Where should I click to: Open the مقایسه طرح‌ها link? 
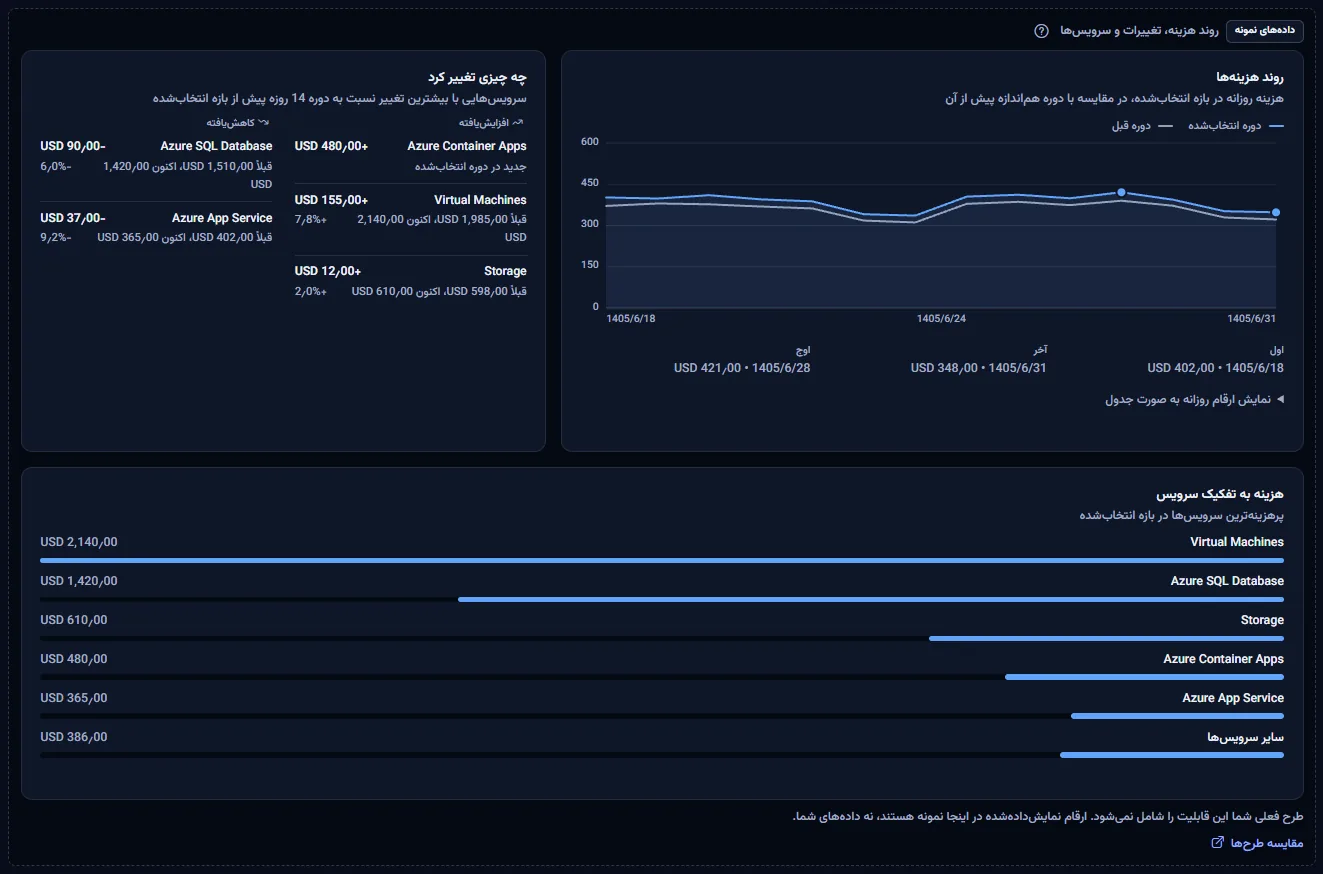click(x=1257, y=843)
